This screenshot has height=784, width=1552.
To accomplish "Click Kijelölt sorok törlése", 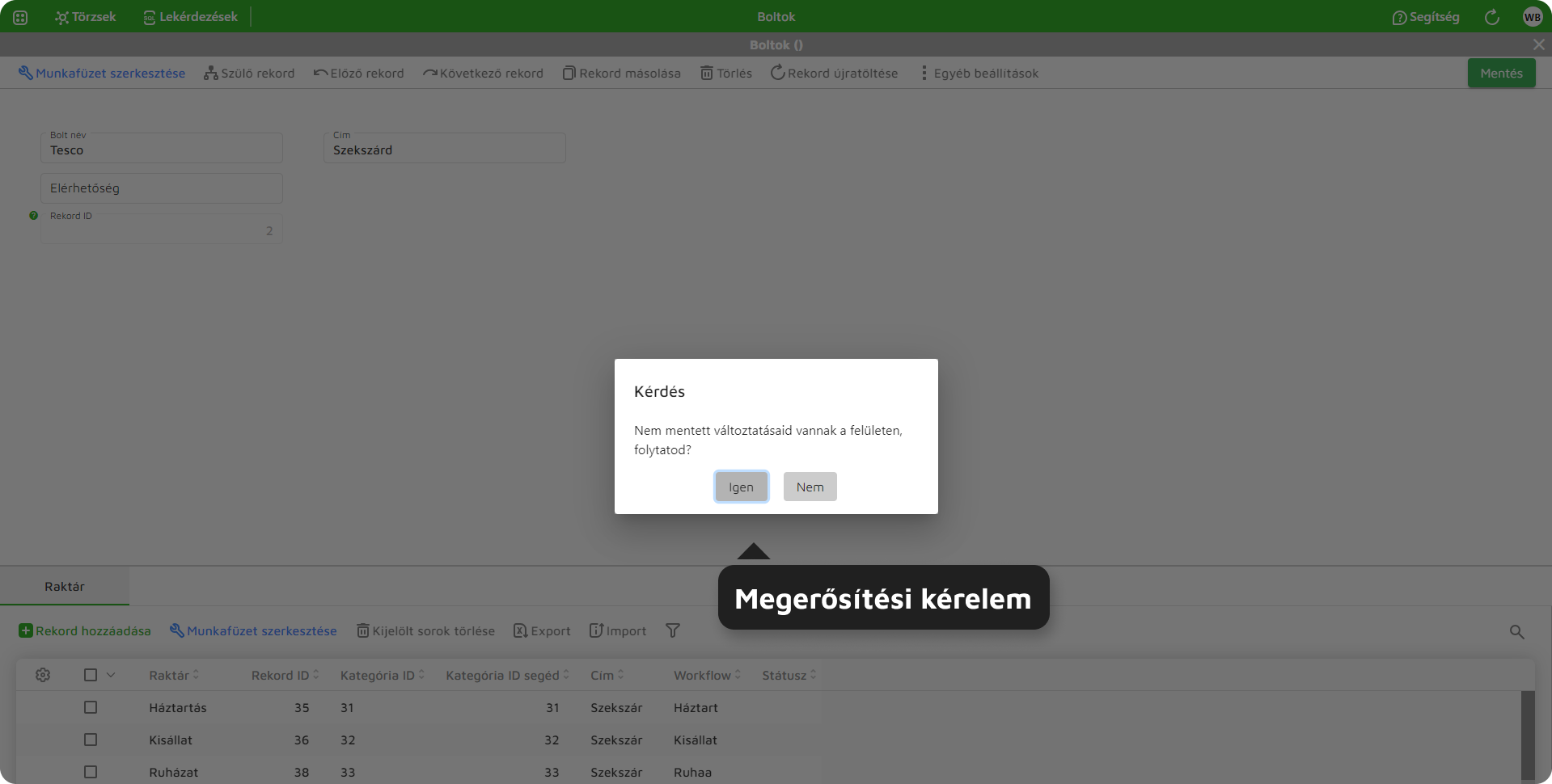I will click(426, 630).
